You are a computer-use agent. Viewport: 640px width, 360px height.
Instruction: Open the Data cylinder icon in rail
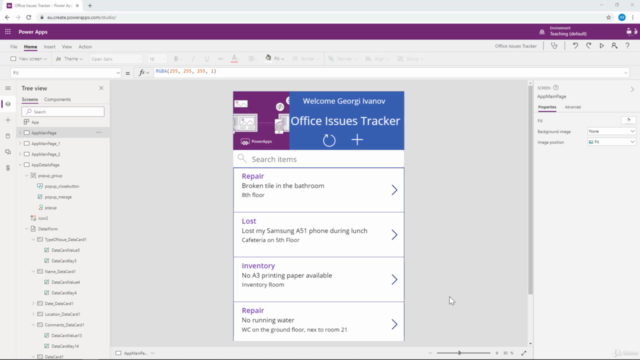(8, 136)
